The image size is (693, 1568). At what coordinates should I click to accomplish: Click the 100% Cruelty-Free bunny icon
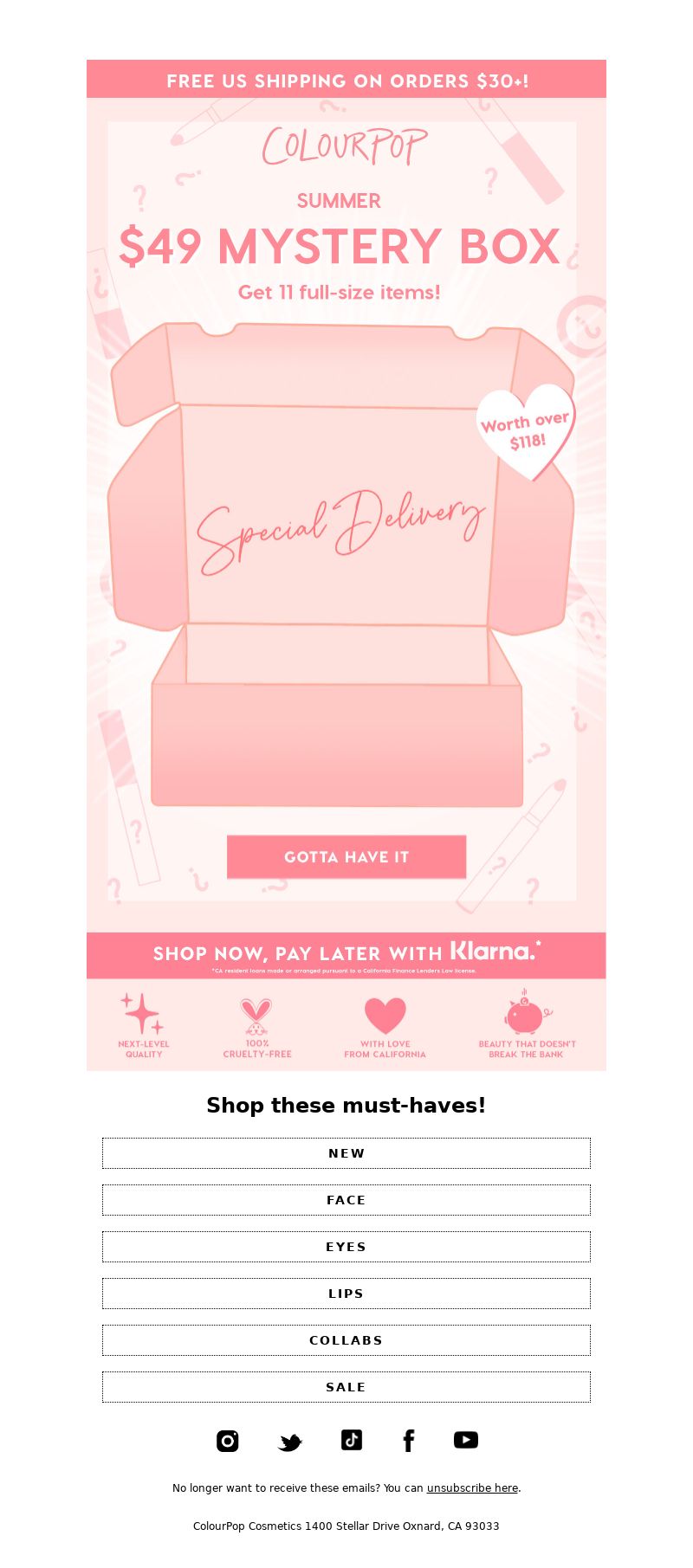click(256, 1016)
